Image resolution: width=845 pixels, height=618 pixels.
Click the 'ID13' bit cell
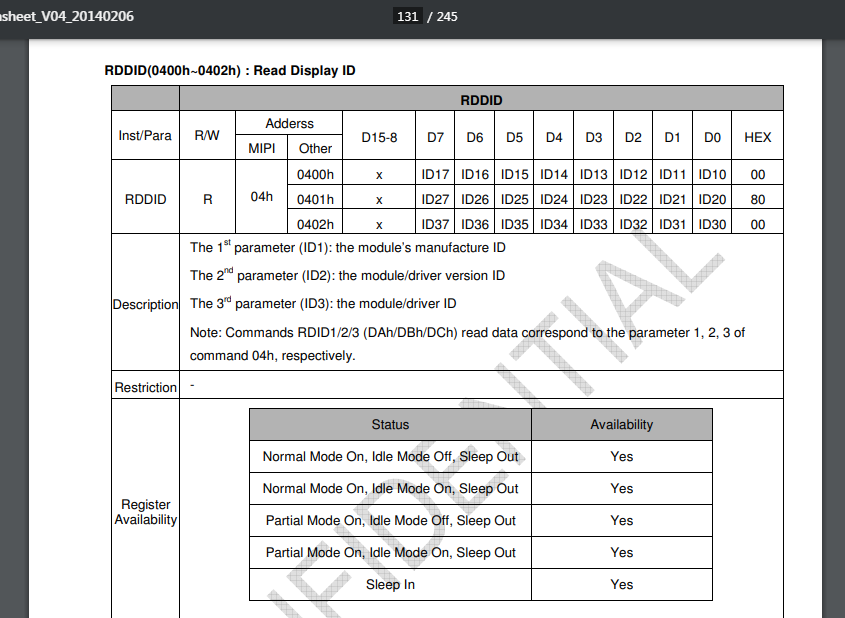pos(594,175)
